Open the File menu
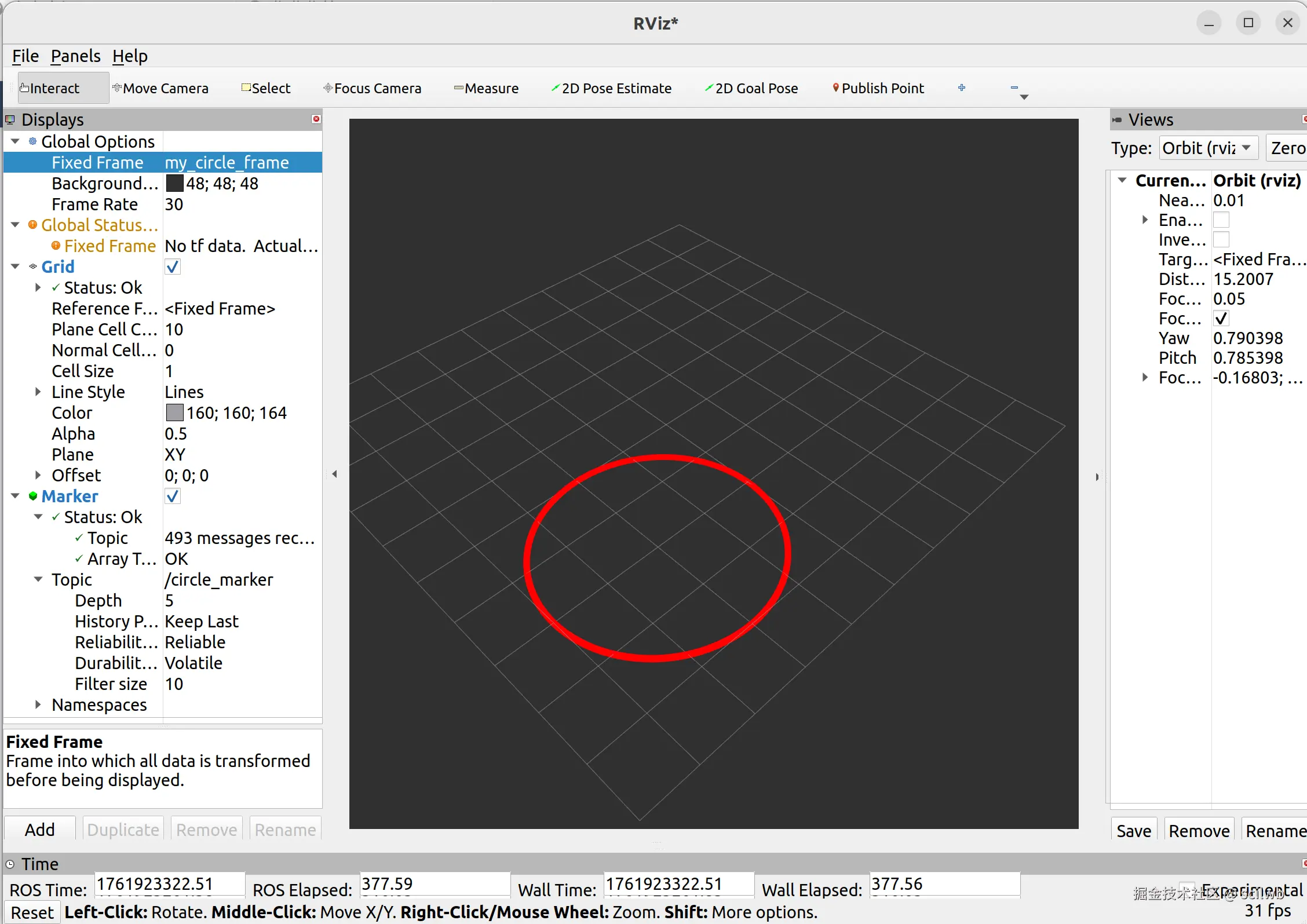 (x=25, y=56)
